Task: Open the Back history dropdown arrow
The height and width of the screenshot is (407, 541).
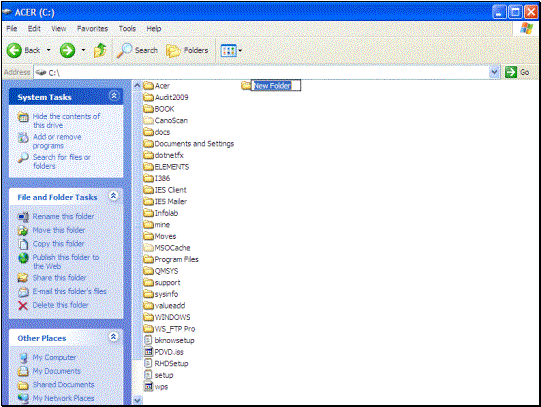Action: click(49, 50)
